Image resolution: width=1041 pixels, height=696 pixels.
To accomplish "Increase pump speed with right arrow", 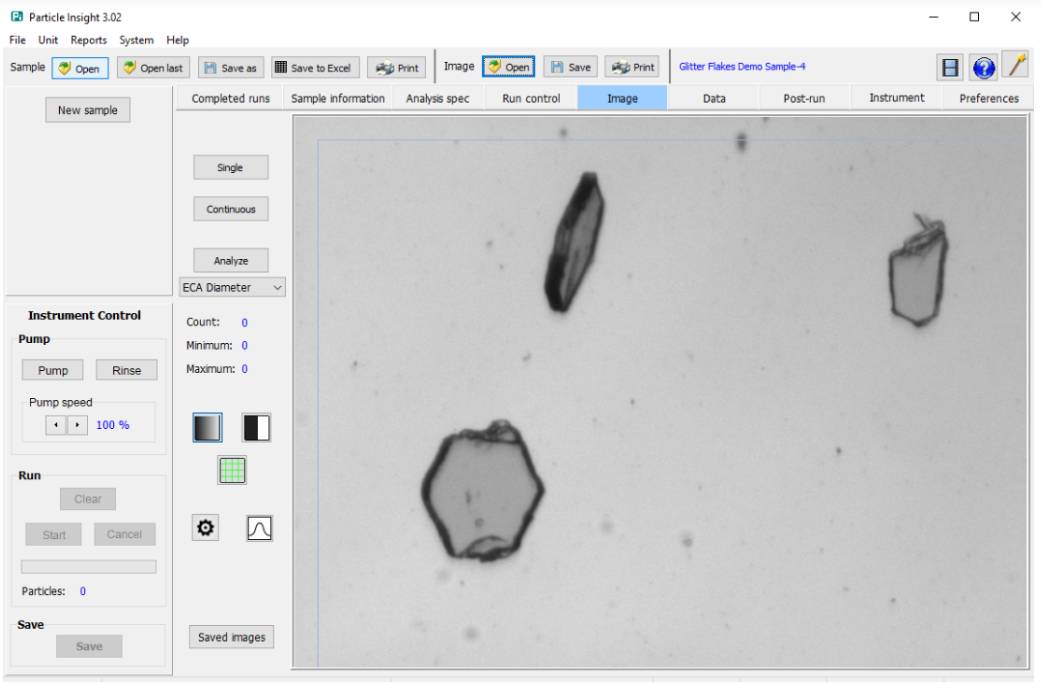I will (77, 425).
